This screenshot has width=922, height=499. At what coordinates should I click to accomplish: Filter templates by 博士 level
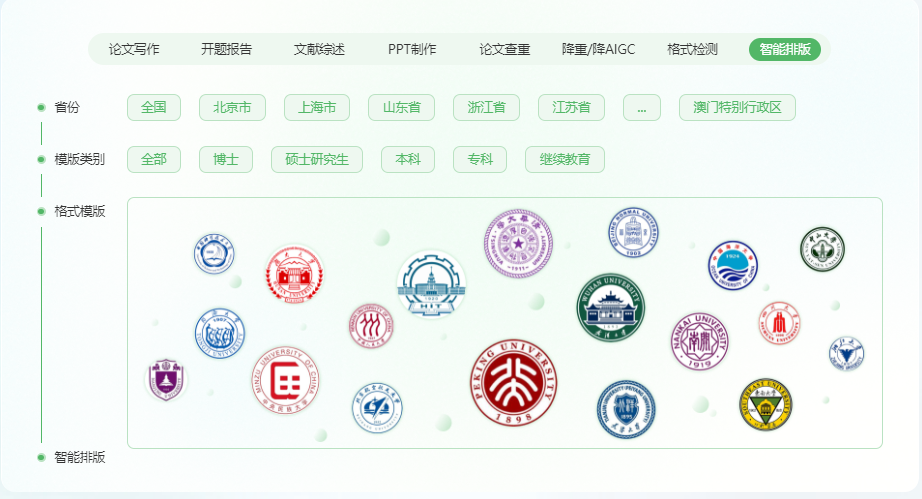point(226,159)
